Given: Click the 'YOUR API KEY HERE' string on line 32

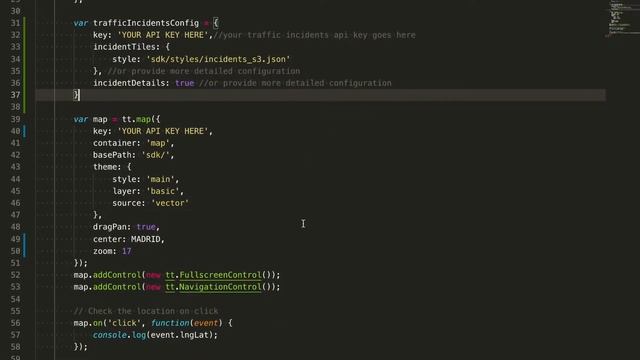Looking at the screenshot, I should (x=162, y=35).
